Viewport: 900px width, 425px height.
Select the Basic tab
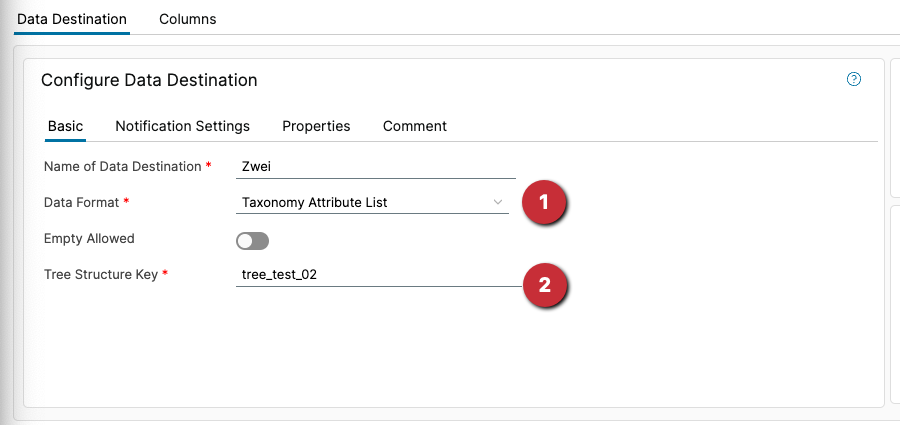click(66, 126)
